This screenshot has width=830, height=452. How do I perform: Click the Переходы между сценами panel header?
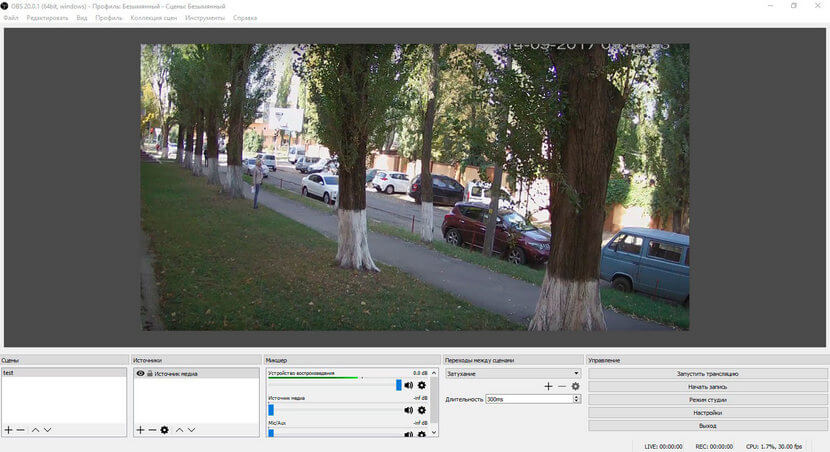(513, 360)
